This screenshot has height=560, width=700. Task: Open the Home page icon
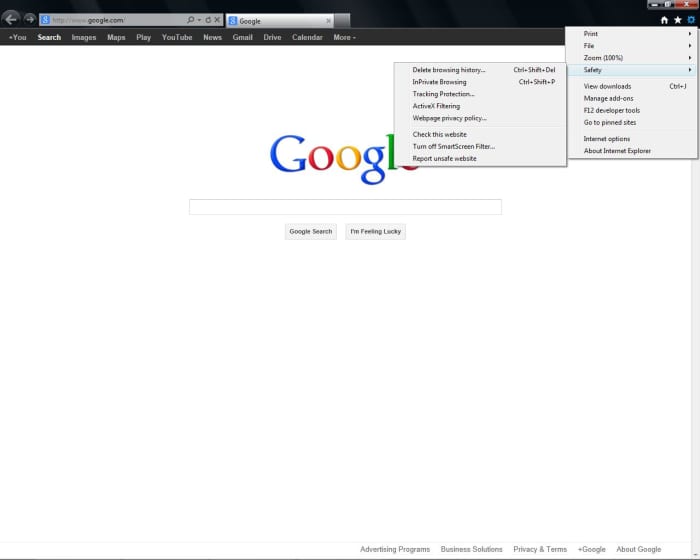click(664, 20)
